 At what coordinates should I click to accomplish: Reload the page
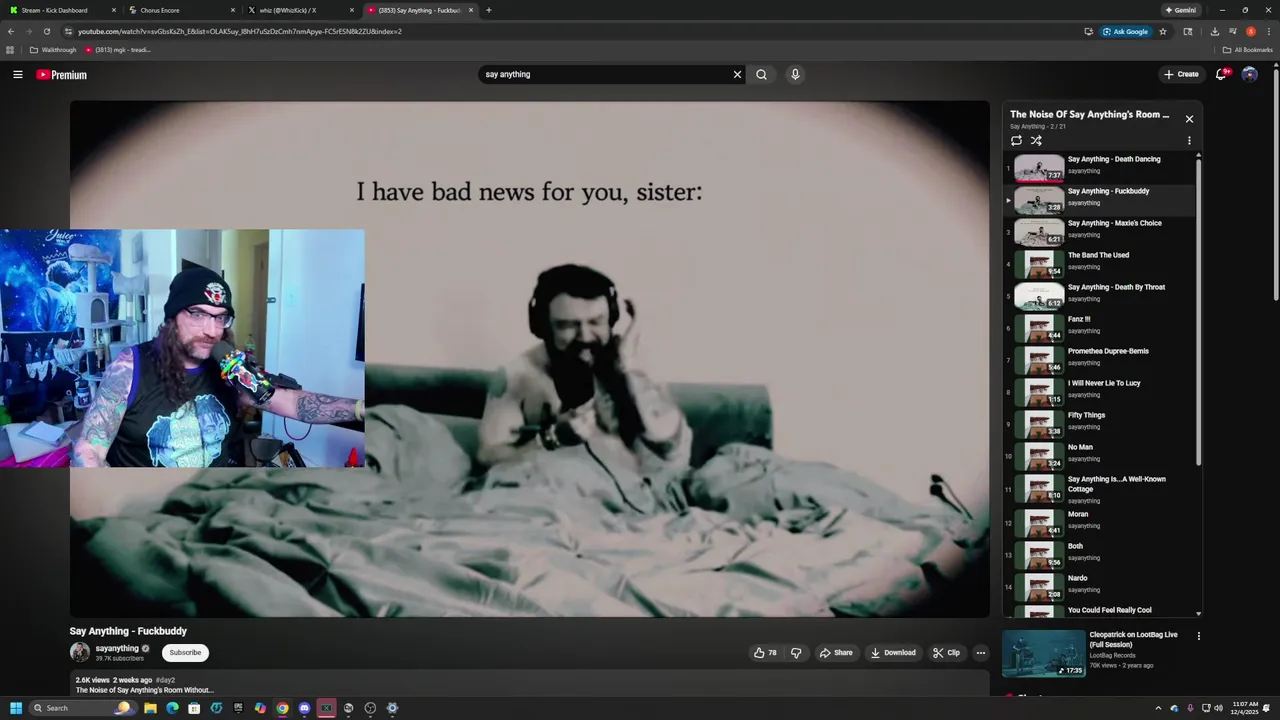click(x=46, y=31)
